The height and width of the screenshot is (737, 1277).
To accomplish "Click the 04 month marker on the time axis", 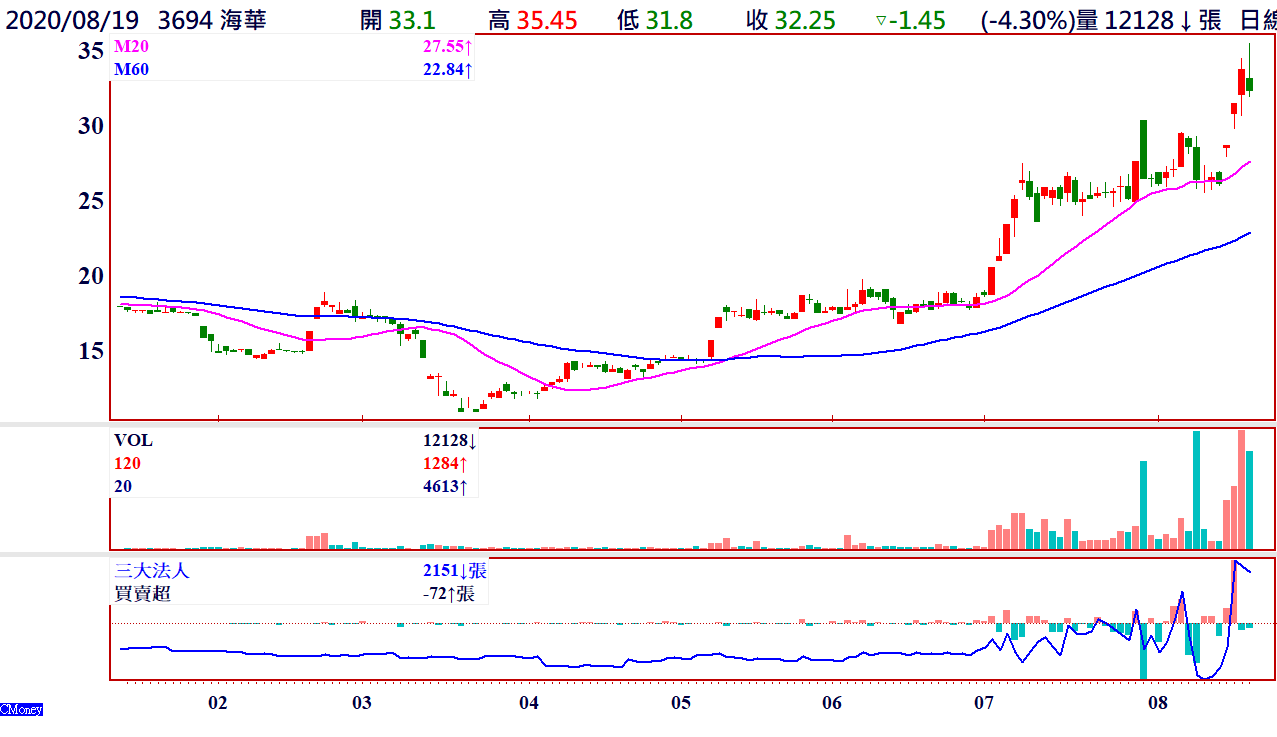I will pyautogui.click(x=529, y=703).
